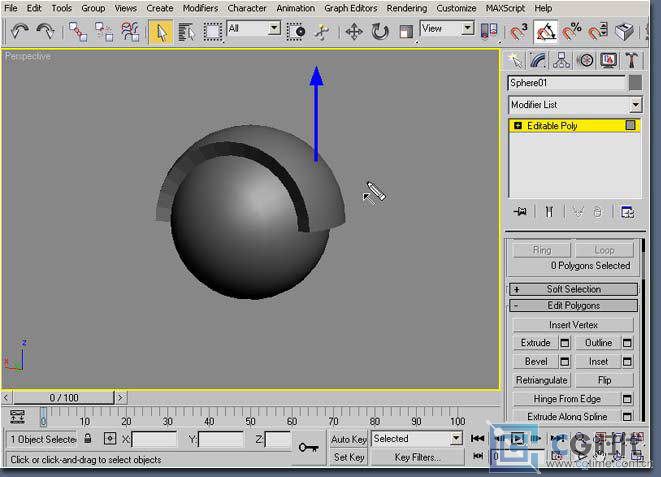Open the Display panel tab
The height and width of the screenshot is (477, 661).
pyautogui.click(x=608, y=60)
